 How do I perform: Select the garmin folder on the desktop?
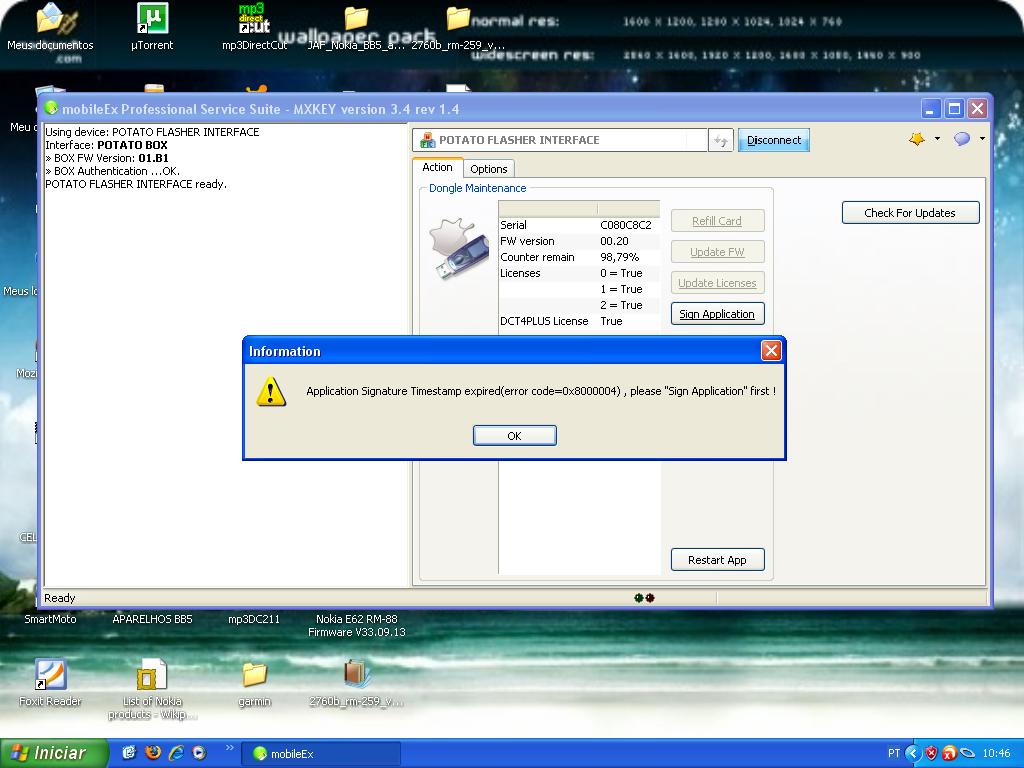tap(254, 684)
